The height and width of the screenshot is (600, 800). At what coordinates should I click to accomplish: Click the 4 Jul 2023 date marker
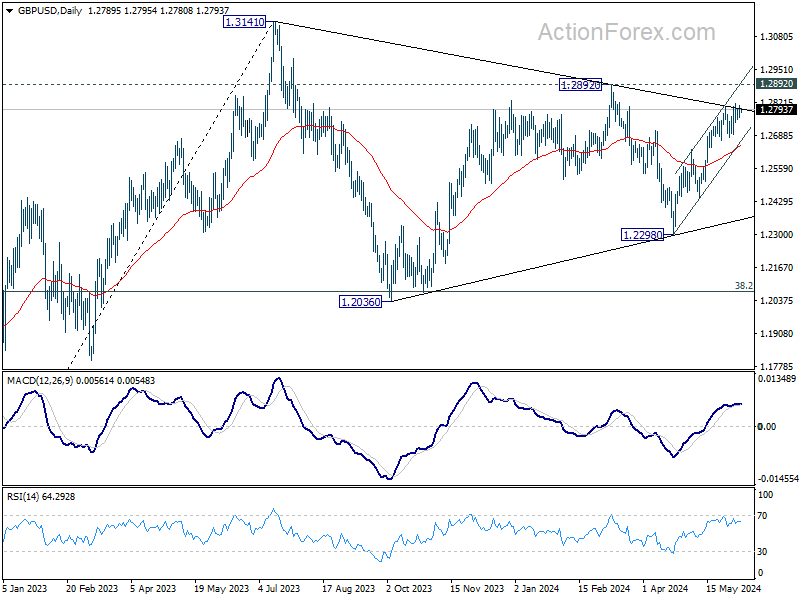279,588
